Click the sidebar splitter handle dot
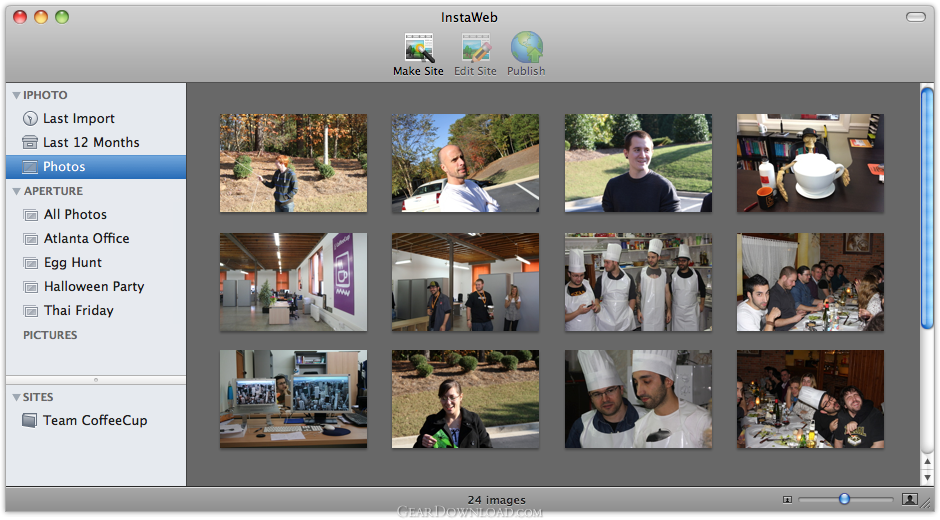The image size is (940, 520). (96, 380)
